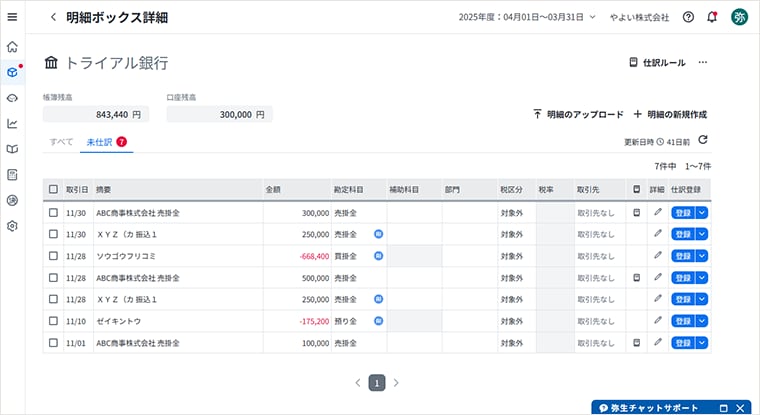Click the pencil detail icon for ゼイキントウ row

(x=657, y=321)
